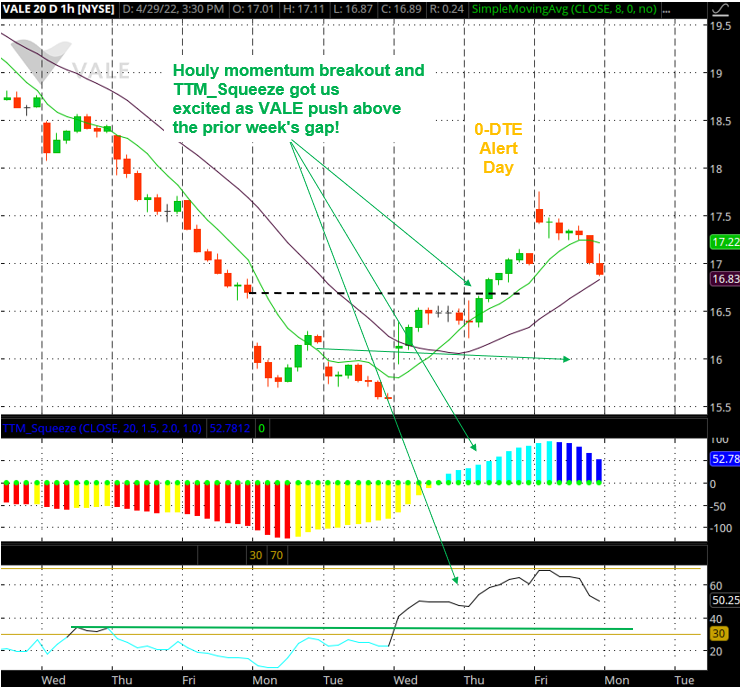
Task: Click the 18.5 price axis label
Action: pos(721,121)
